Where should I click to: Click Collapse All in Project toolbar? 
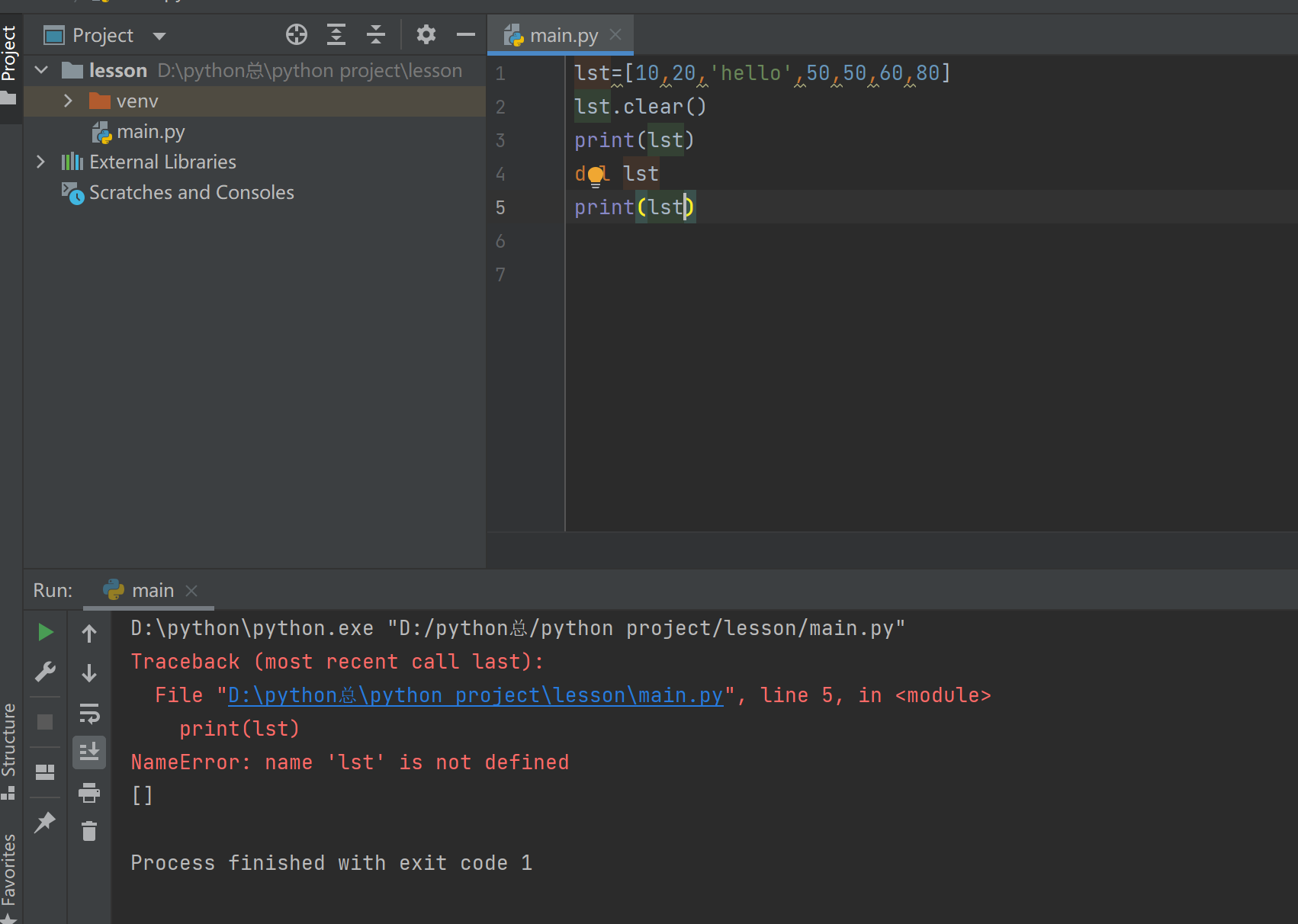pyautogui.click(x=376, y=35)
